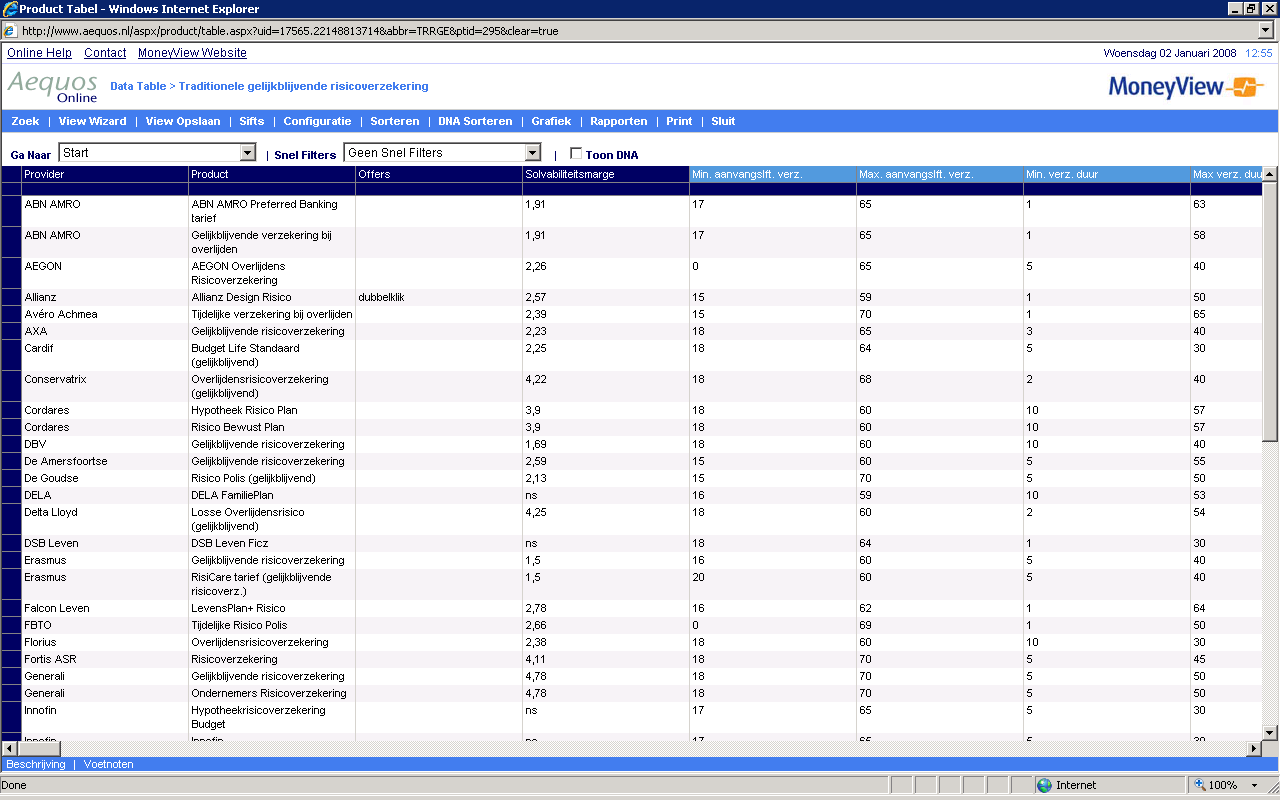This screenshot has height=800, width=1280.
Task: Click the vertical scrollbar thumb of the table
Action: click(1270, 312)
